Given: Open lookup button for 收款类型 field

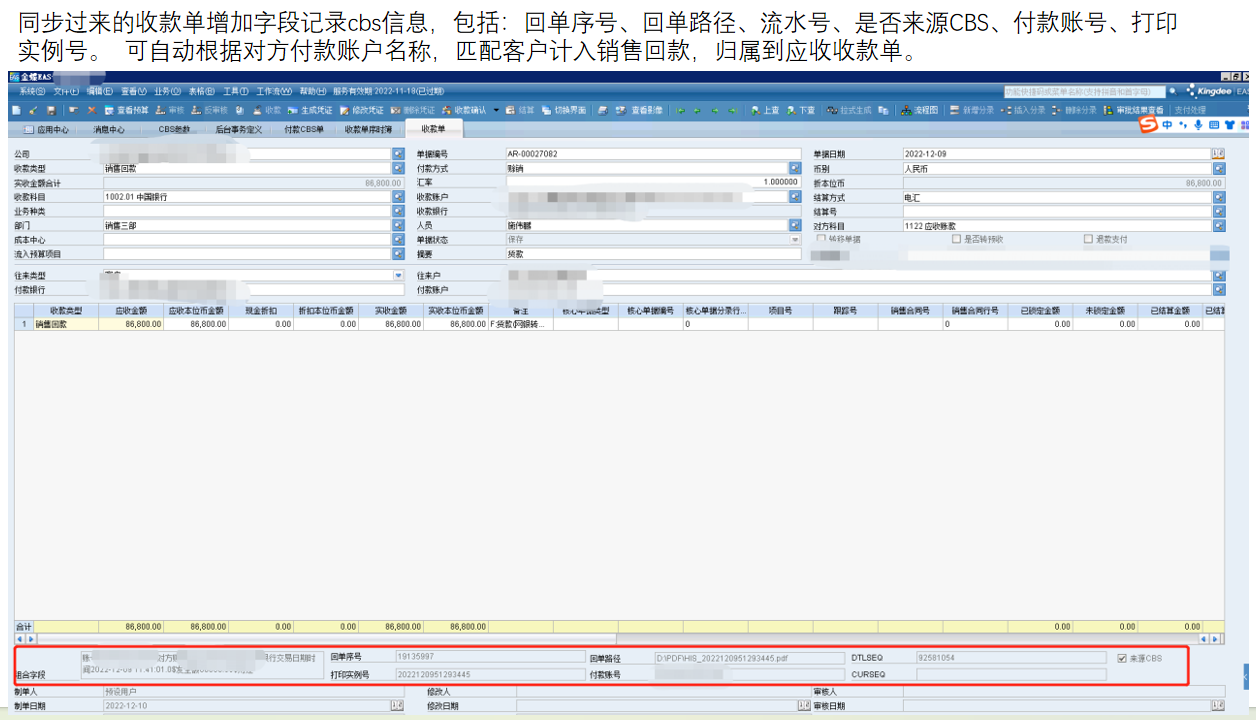Looking at the screenshot, I should (x=398, y=169).
